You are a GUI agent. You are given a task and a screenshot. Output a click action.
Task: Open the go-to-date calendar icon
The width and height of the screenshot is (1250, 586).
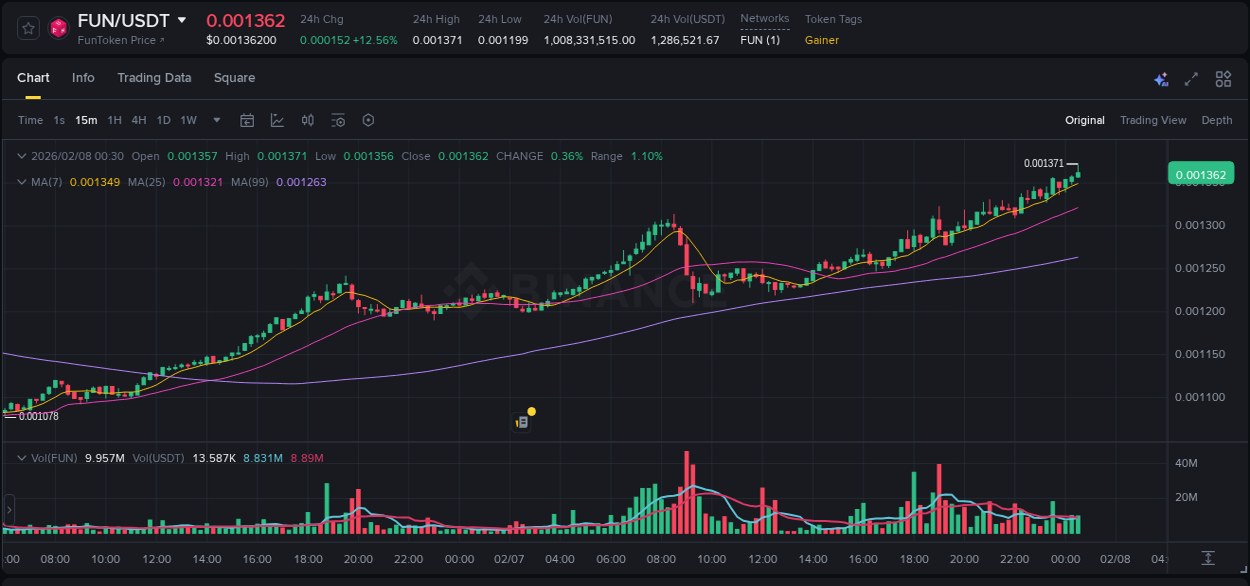(247, 120)
